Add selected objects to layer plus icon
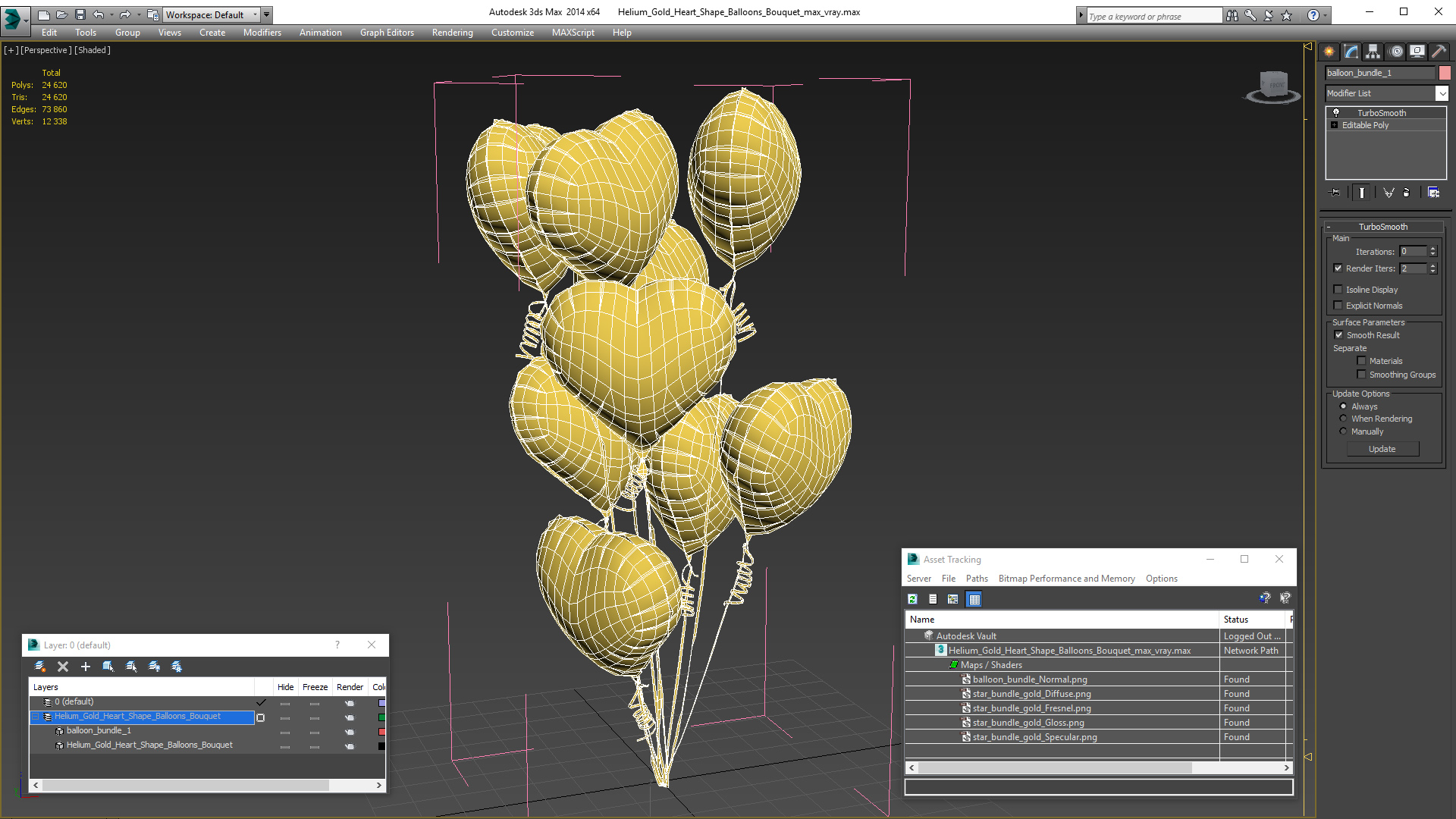The width and height of the screenshot is (1456, 819). 86,667
